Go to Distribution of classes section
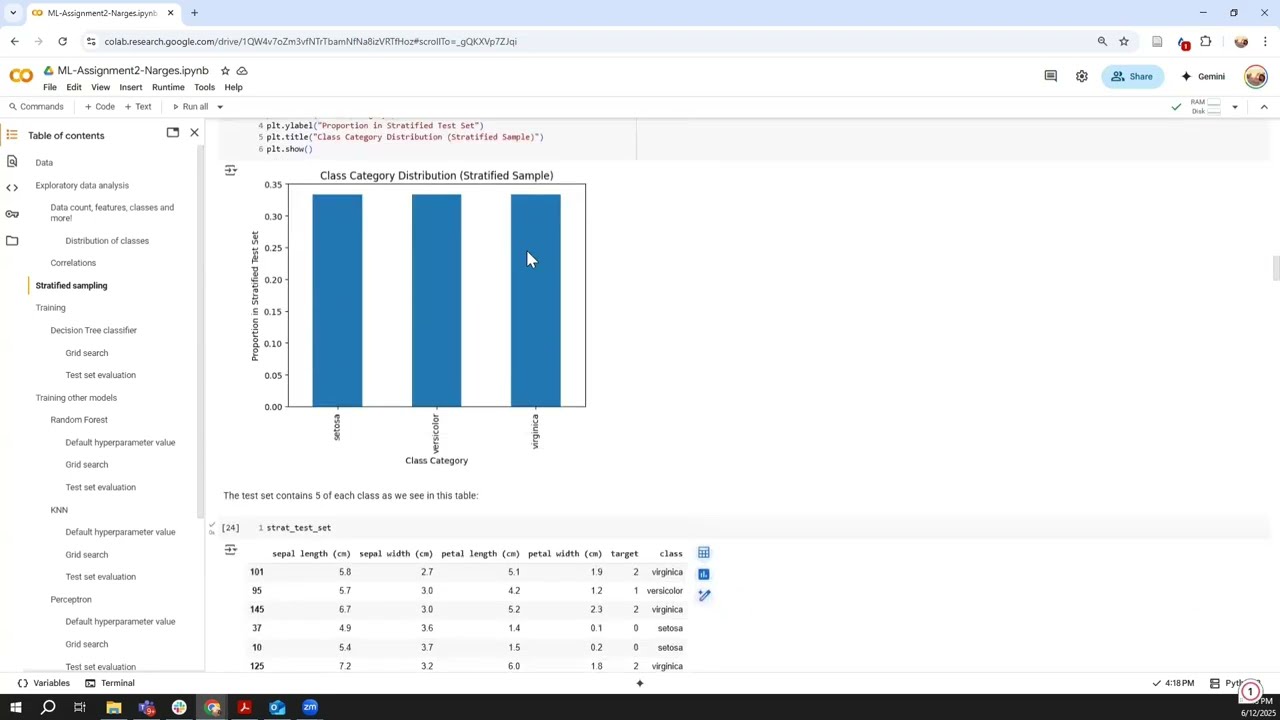Viewport: 1280px width, 720px height. (x=107, y=241)
